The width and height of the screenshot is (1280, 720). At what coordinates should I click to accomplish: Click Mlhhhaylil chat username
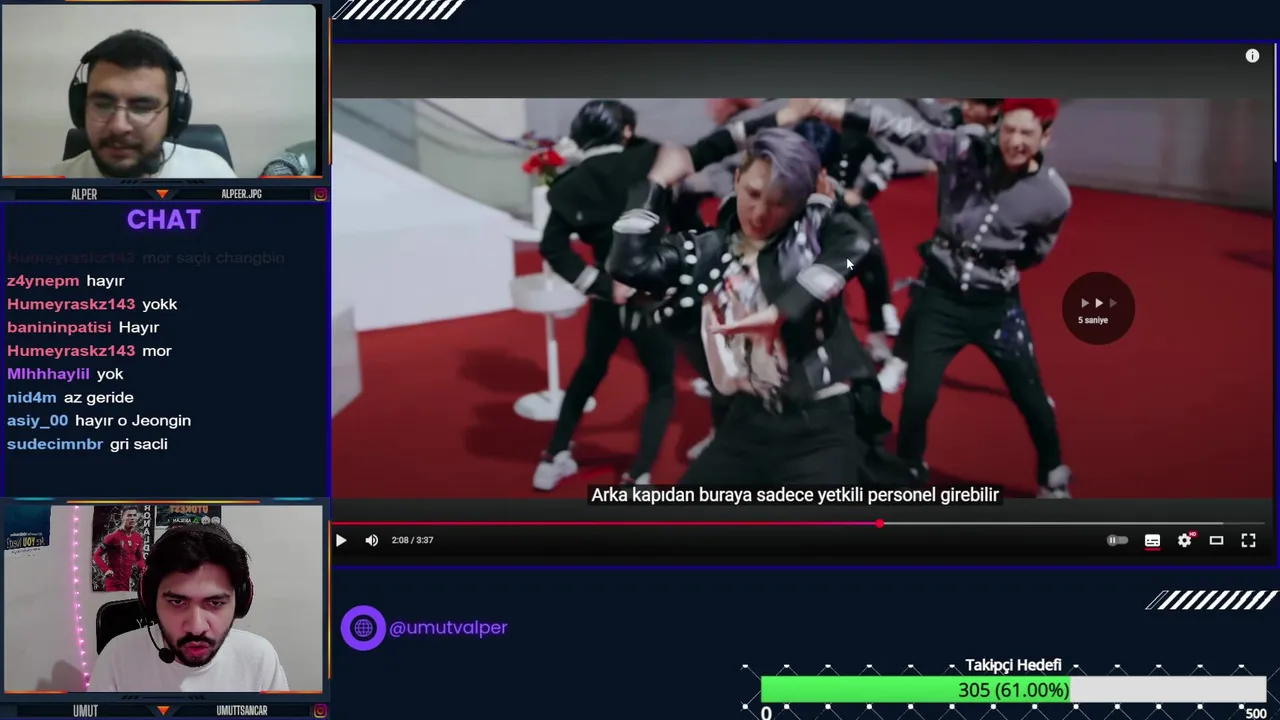click(48, 374)
